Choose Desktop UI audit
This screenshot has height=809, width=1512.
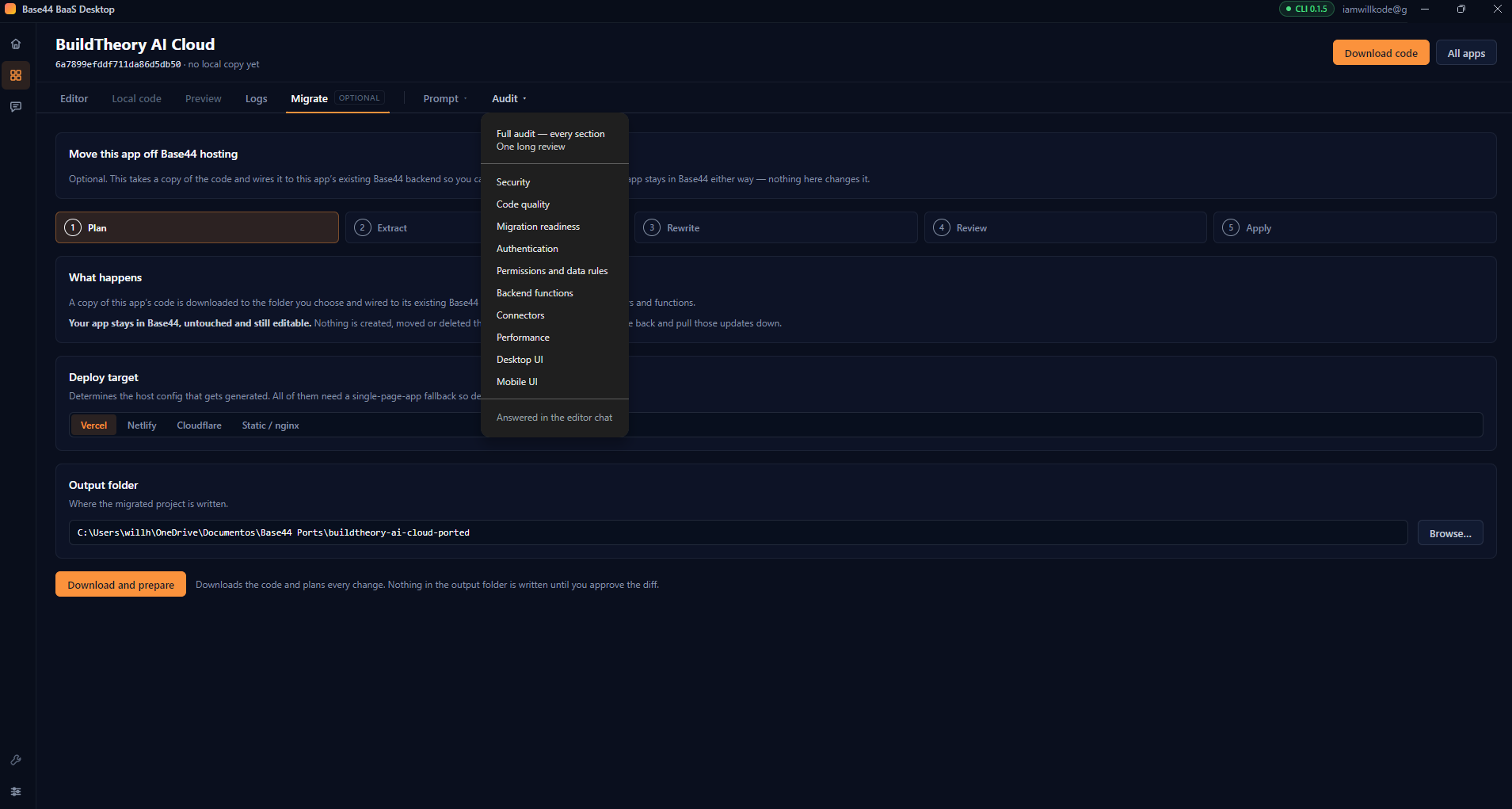554,360
